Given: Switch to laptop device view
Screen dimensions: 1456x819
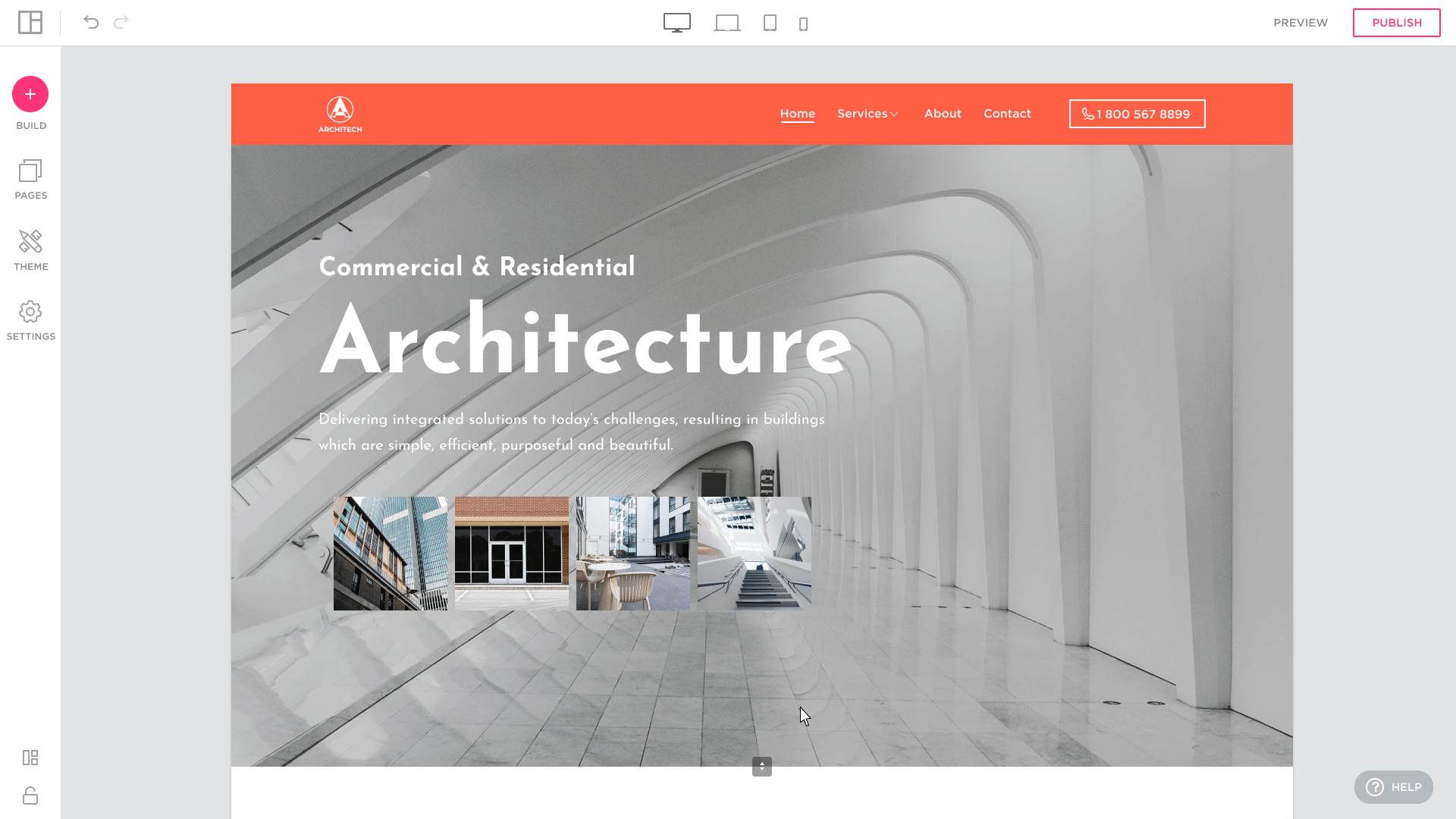Looking at the screenshot, I should point(726,24).
